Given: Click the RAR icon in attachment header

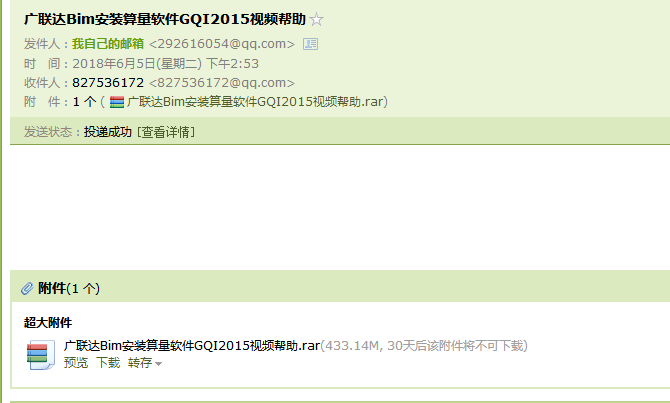Looking at the screenshot, I should (x=117, y=102).
